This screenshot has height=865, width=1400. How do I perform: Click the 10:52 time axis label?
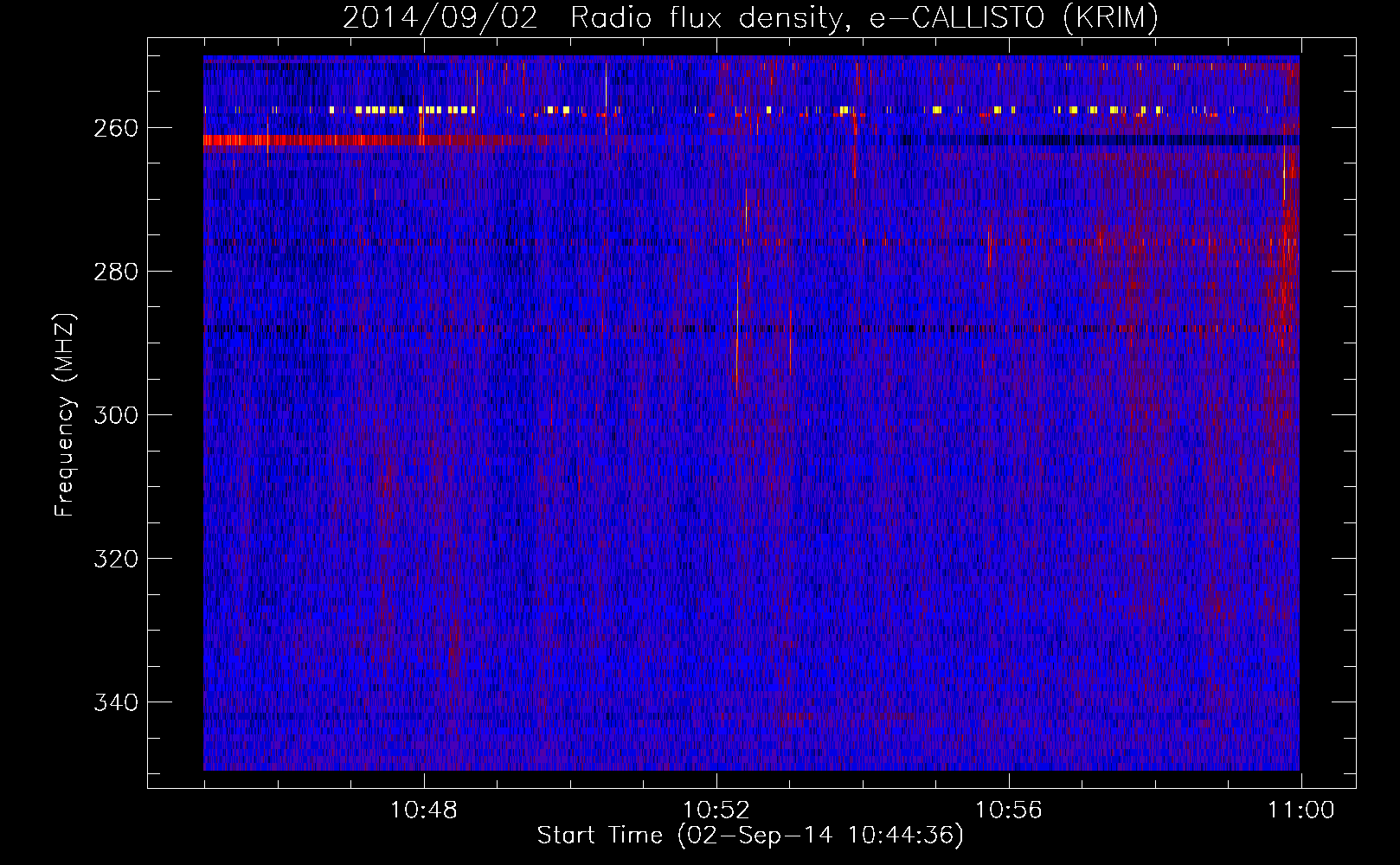(x=716, y=811)
